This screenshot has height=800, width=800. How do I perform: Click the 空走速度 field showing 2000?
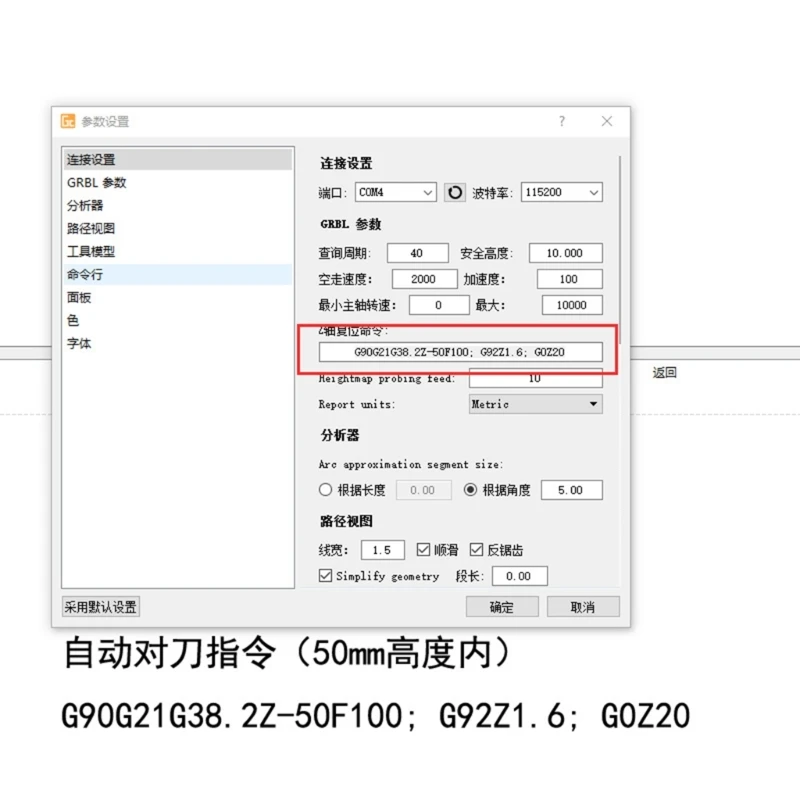tap(424, 279)
